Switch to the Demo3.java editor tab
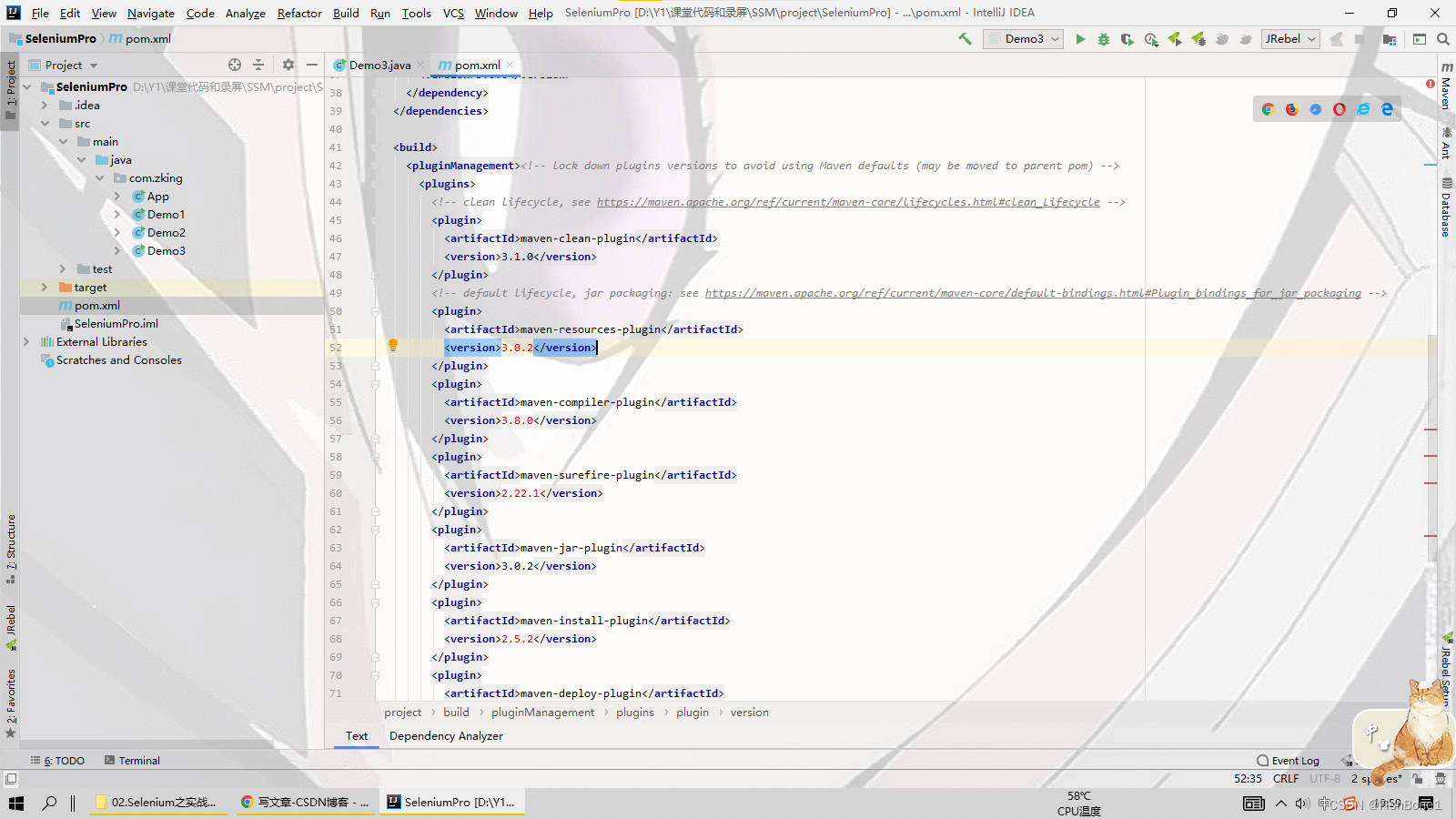This screenshot has height=819, width=1456. click(x=379, y=65)
